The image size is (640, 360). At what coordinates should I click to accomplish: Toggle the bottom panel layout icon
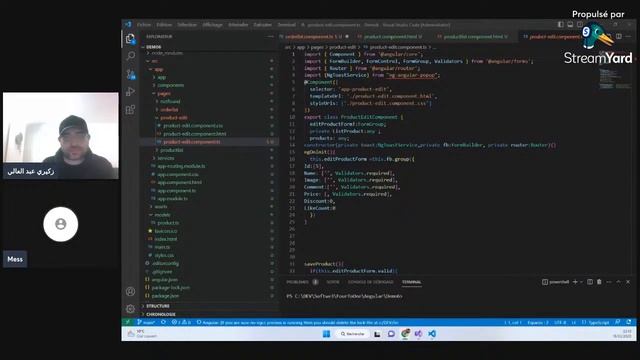coord(570,24)
